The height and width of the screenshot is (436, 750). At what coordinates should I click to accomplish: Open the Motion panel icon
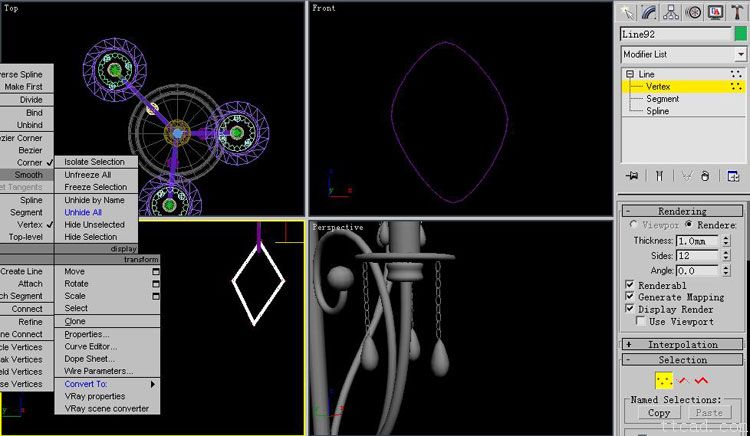coord(693,12)
